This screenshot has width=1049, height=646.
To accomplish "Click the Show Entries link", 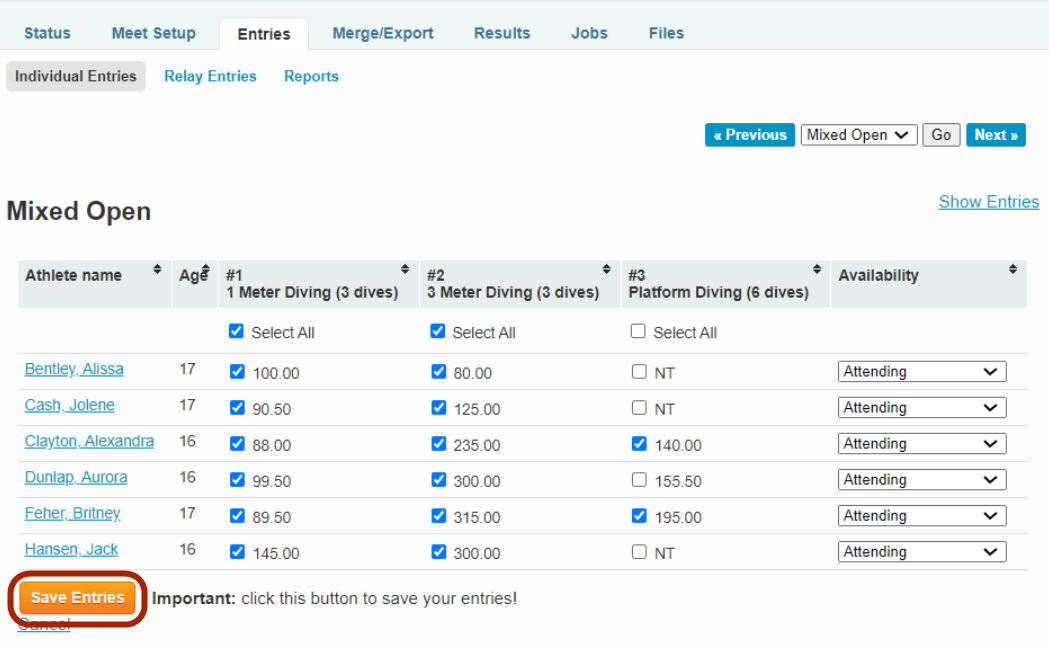I will pyautogui.click(x=988, y=202).
